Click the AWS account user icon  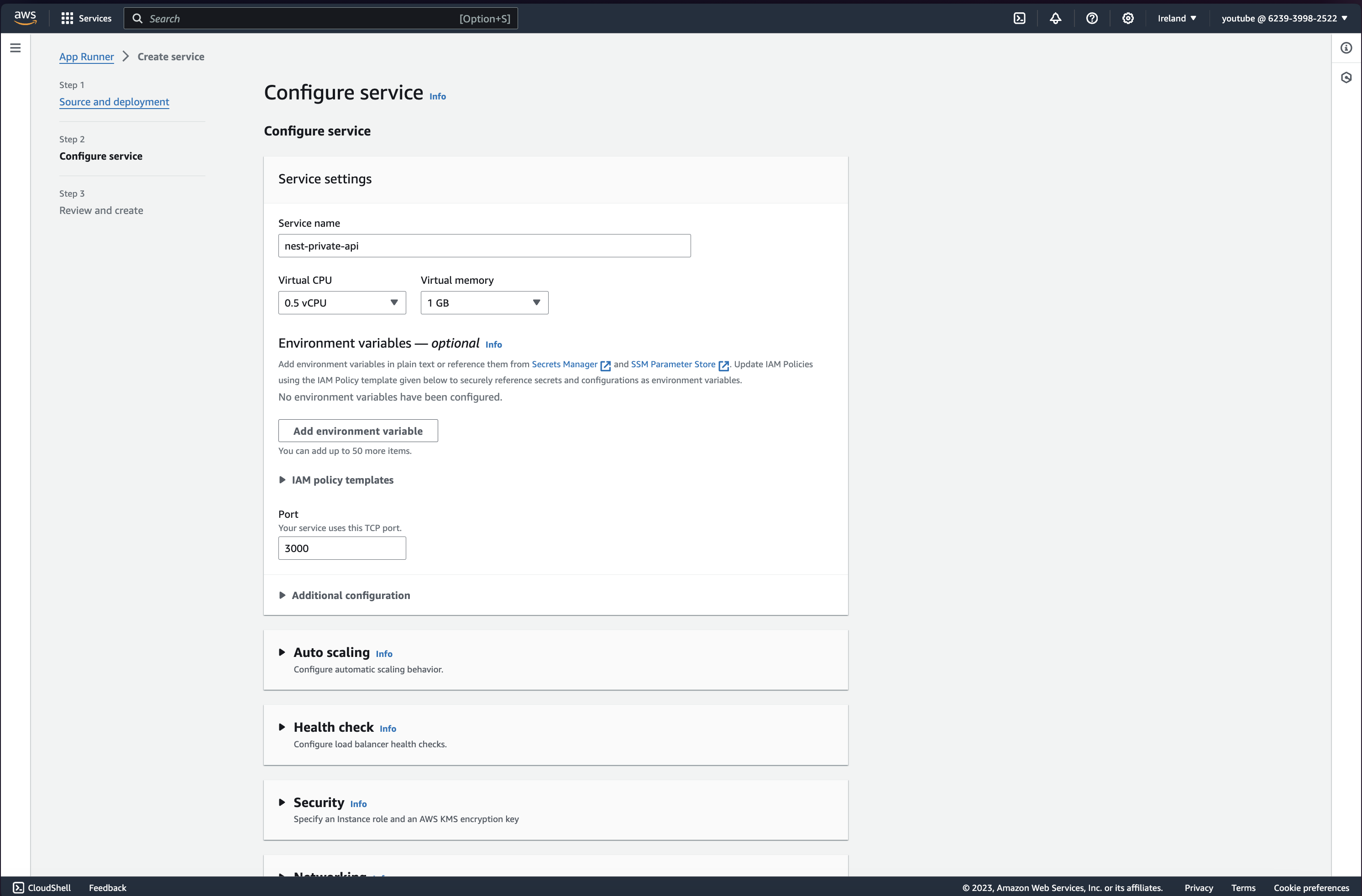1284,18
